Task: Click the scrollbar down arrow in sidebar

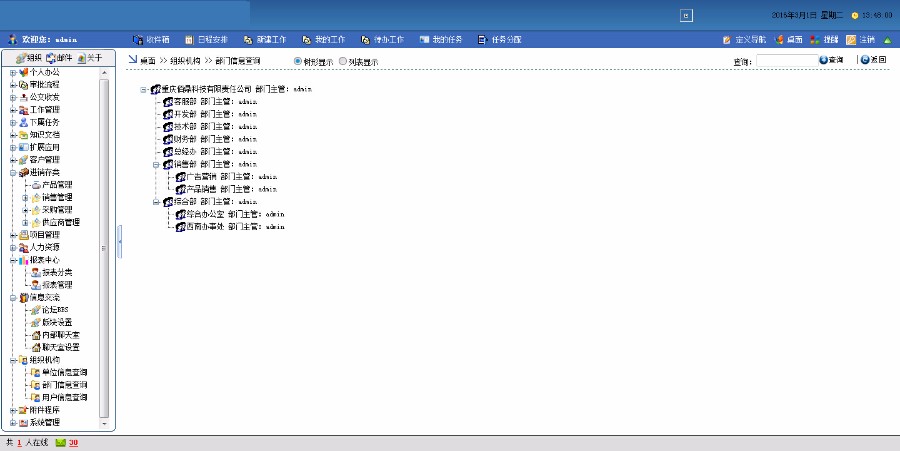Action: (104, 424)
